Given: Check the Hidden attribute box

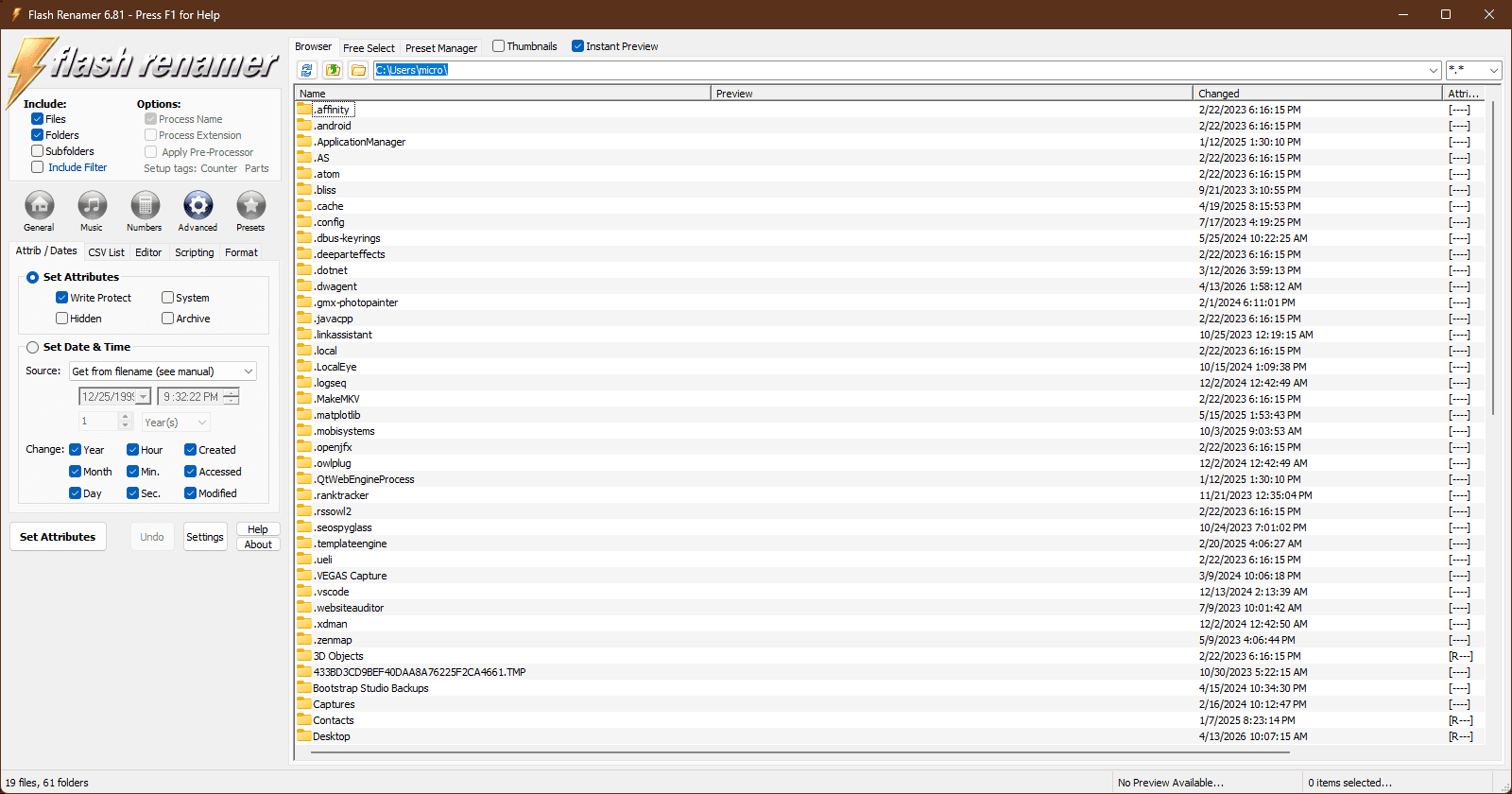Looking at the screenshot, I should click(x=62, y=319).
